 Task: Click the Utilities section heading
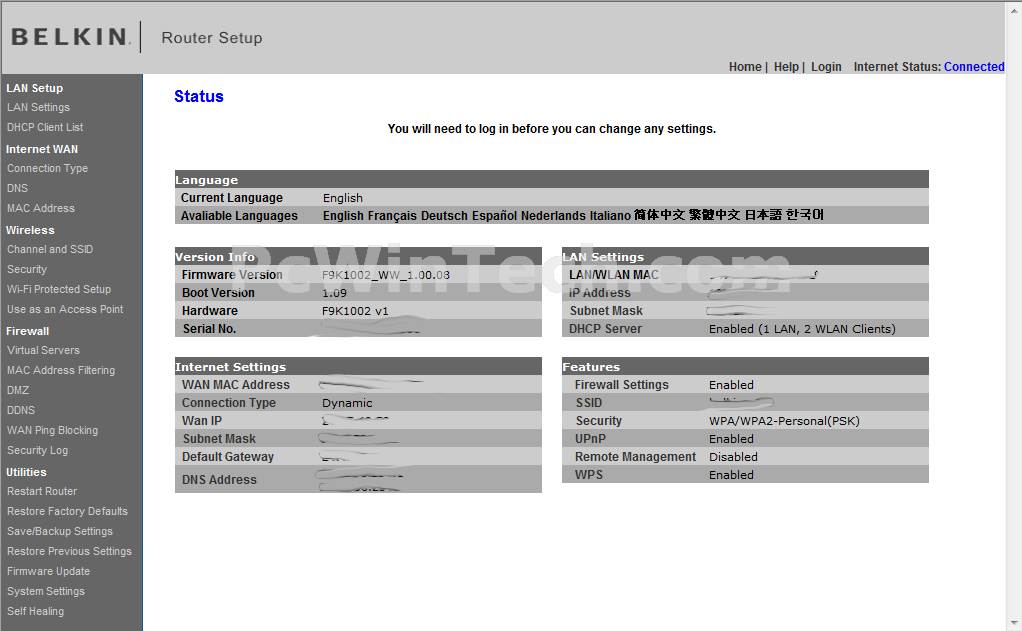(26, 472)
